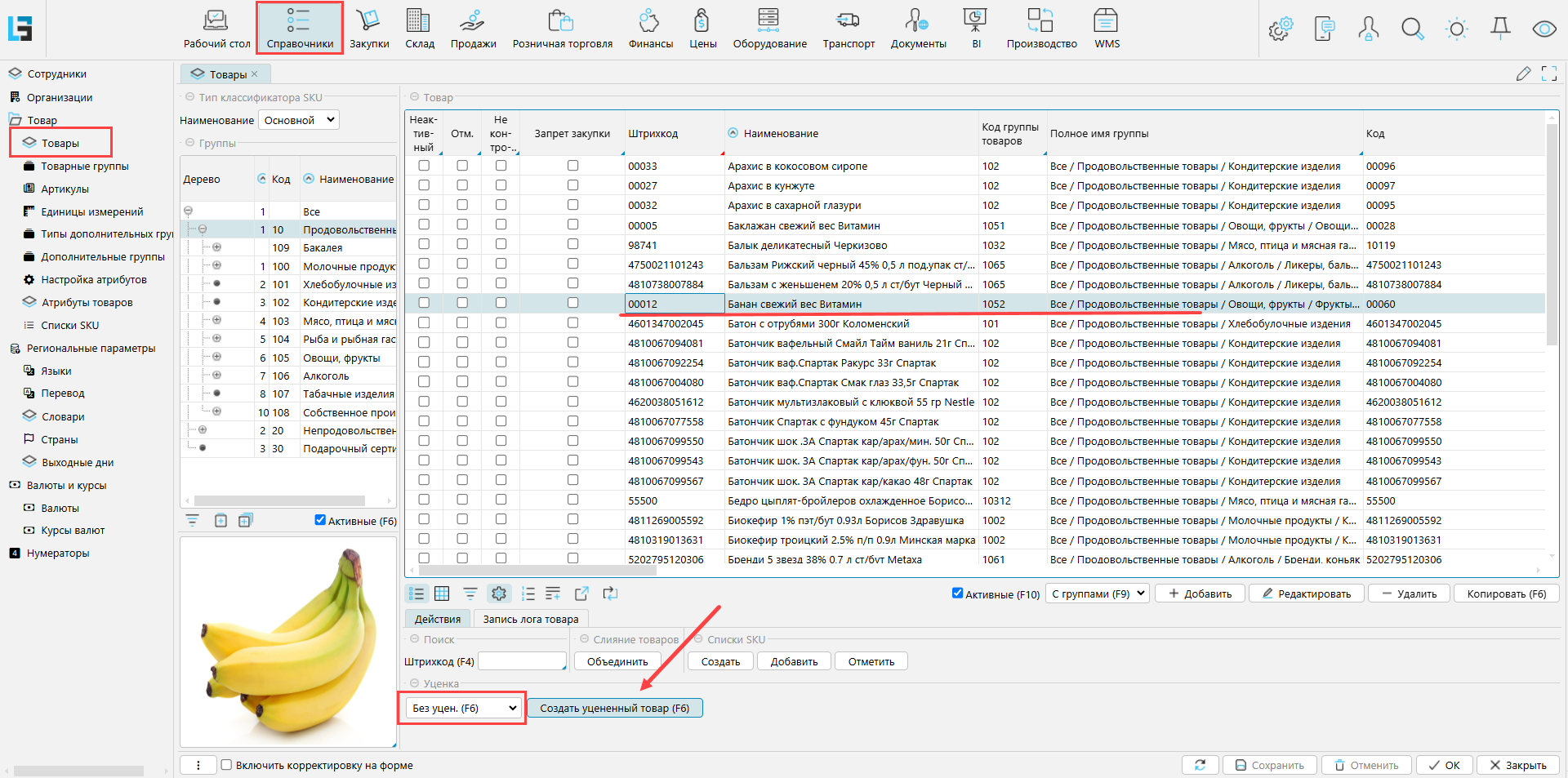The height and width of the screenshot is (778, 1568).
Task: Click the Редактировать button
Action: tap(1306, 594)
